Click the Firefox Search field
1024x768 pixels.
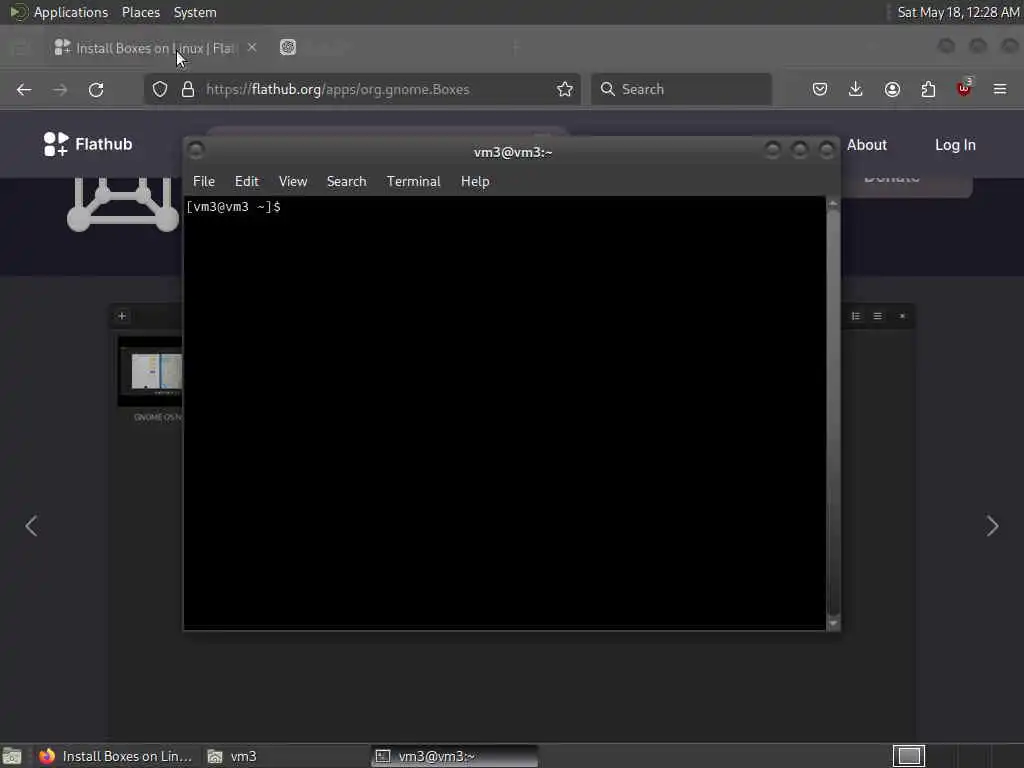point(681,89)
